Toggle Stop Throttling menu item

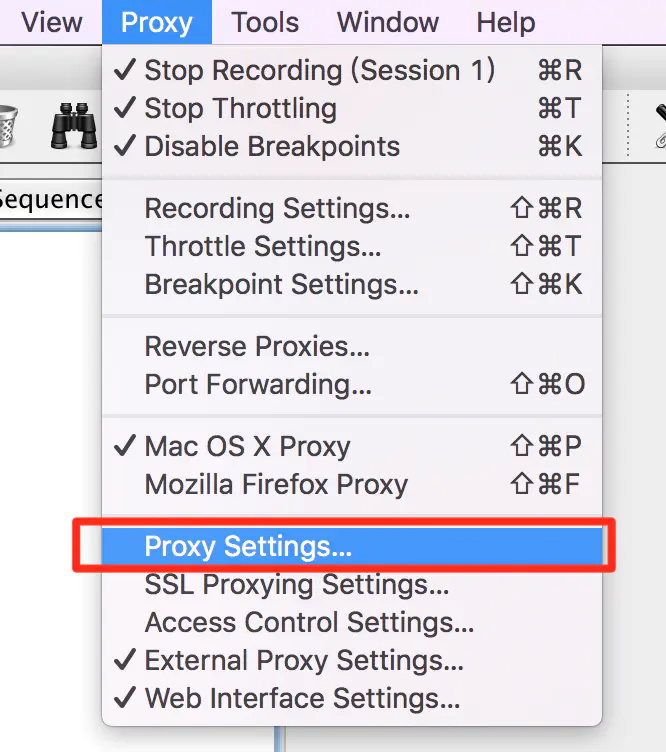(352, 108)
